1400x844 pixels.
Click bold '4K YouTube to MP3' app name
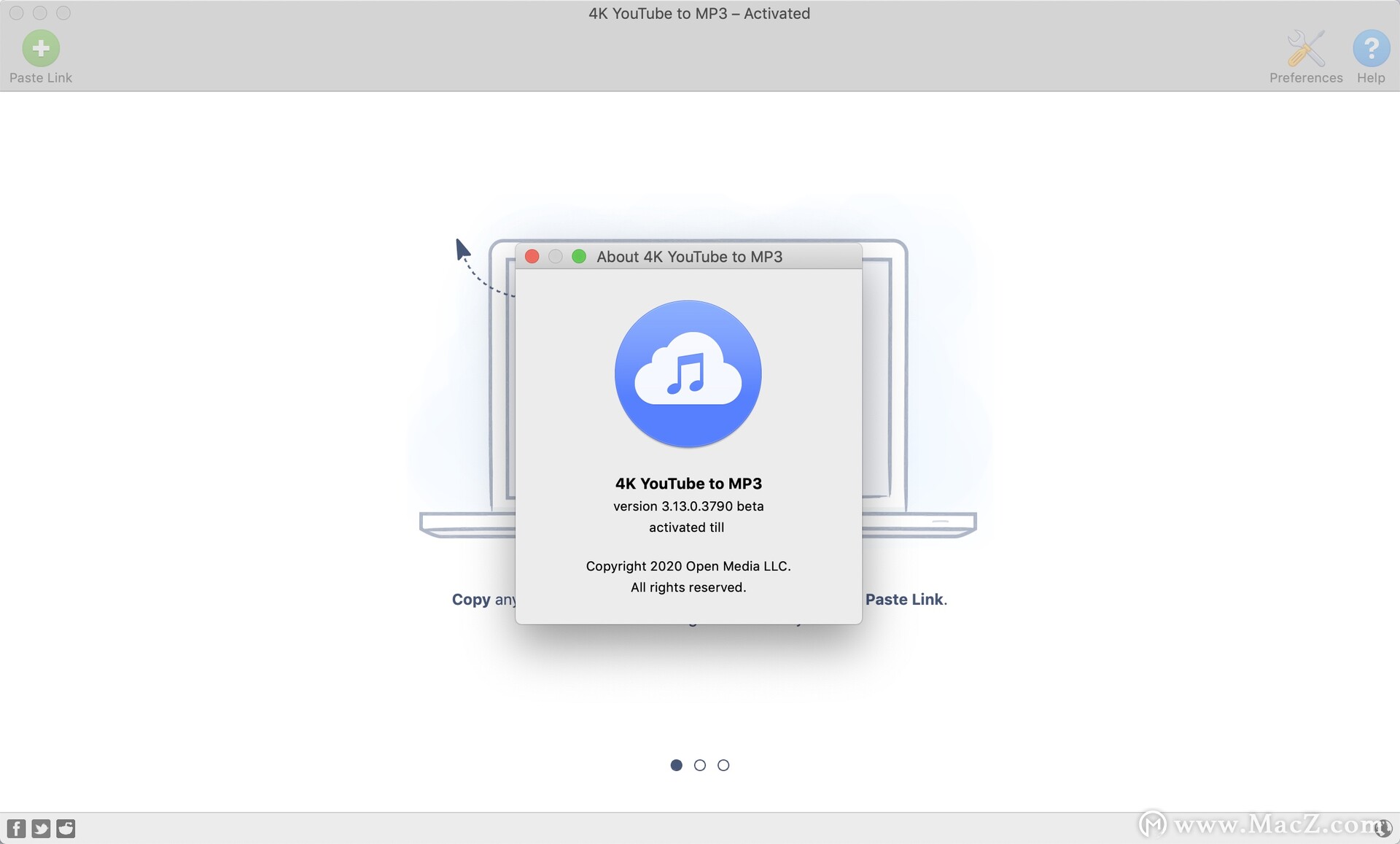click(688, 484)
